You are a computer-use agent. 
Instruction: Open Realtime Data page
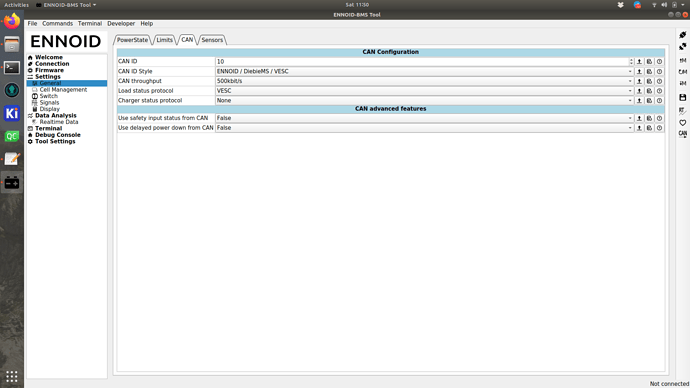point(59,122)
